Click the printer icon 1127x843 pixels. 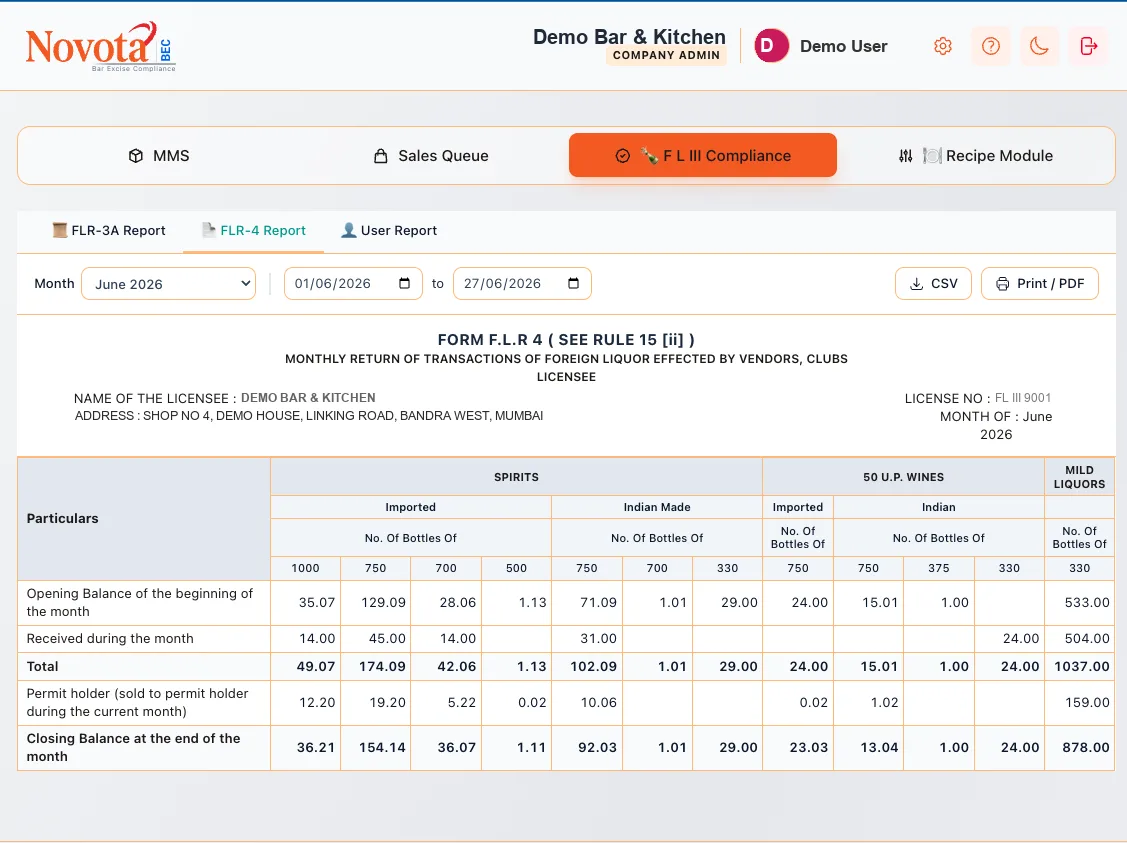pyautogui.click(x=1003, y=284)
